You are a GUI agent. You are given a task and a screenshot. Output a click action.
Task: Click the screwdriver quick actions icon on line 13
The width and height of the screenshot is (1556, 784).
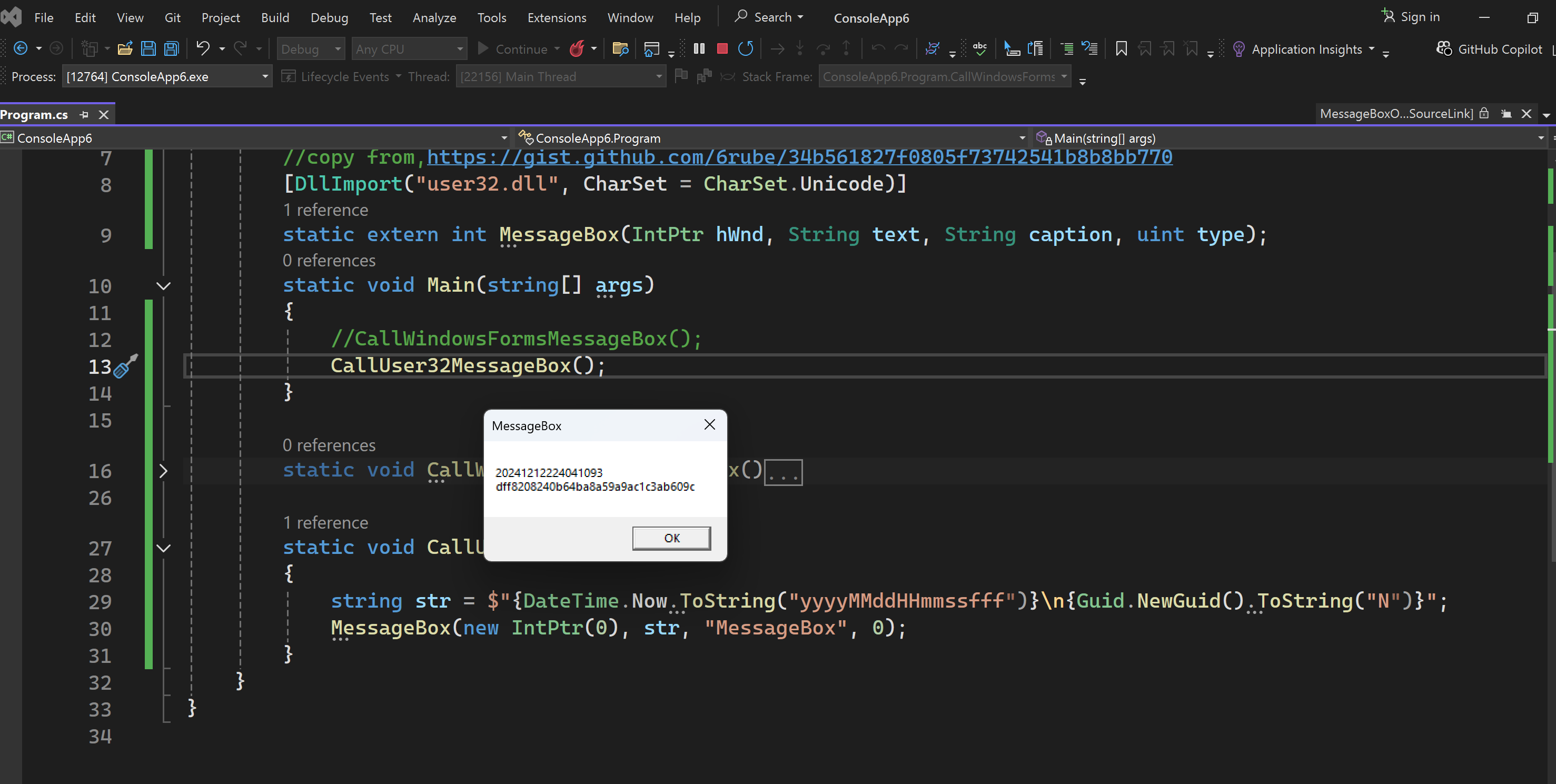pos(125,366)
